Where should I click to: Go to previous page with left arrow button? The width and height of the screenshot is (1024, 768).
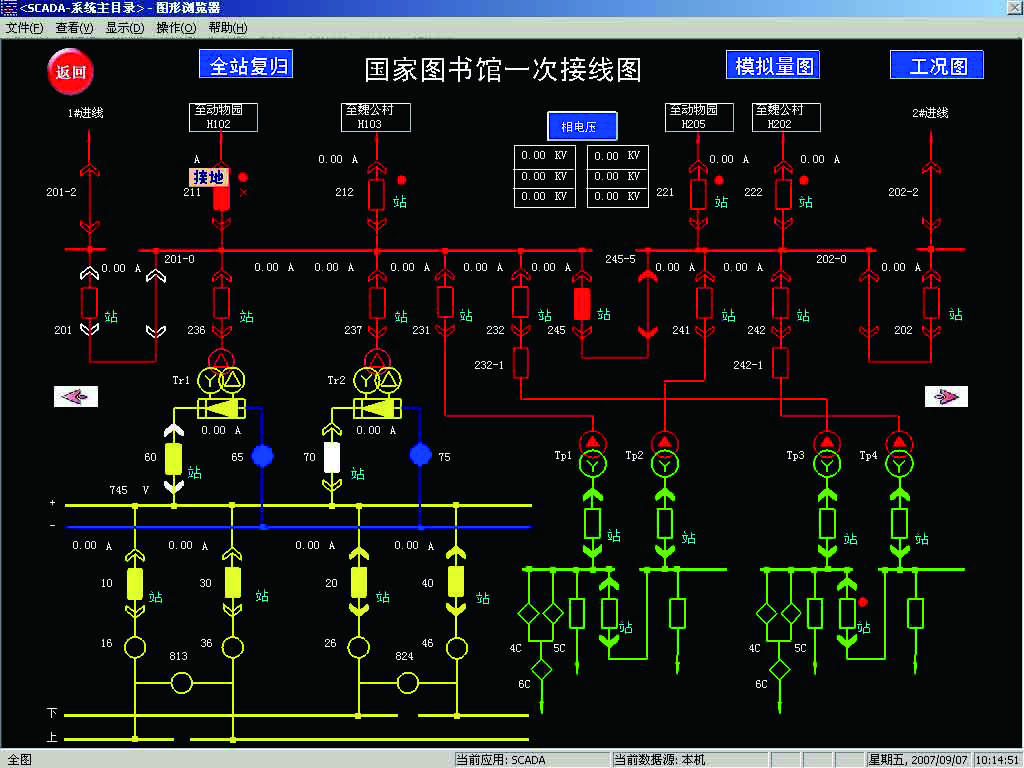point(76,396)
